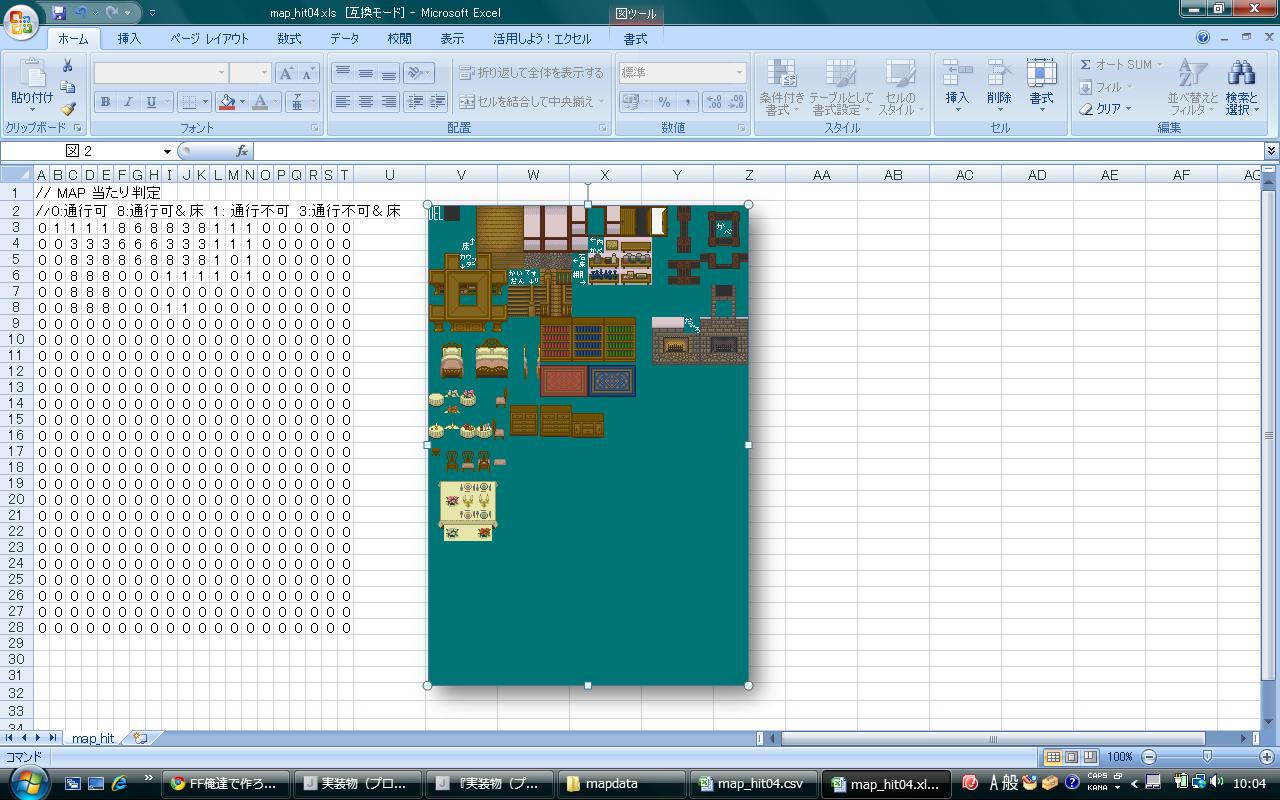Viewport: 1280px width, 800px height.
Task: Expand the formula bar chevron
Action: [x=1271, y=151]
